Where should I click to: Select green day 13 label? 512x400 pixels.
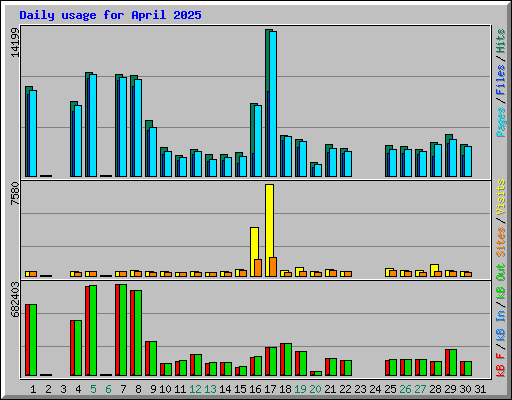coord(210,389)
